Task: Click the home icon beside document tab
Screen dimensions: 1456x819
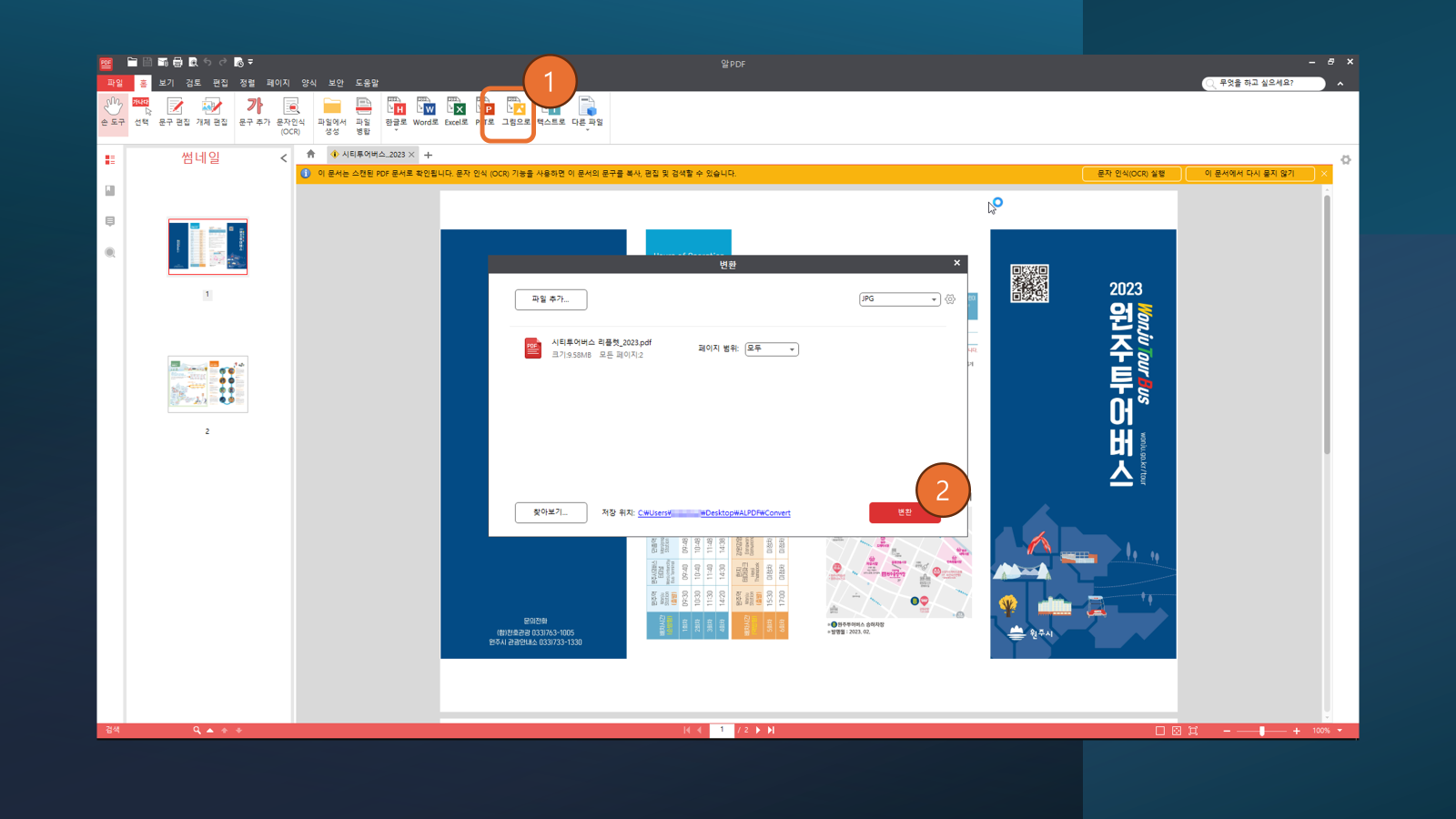Action: pos(311,154)
